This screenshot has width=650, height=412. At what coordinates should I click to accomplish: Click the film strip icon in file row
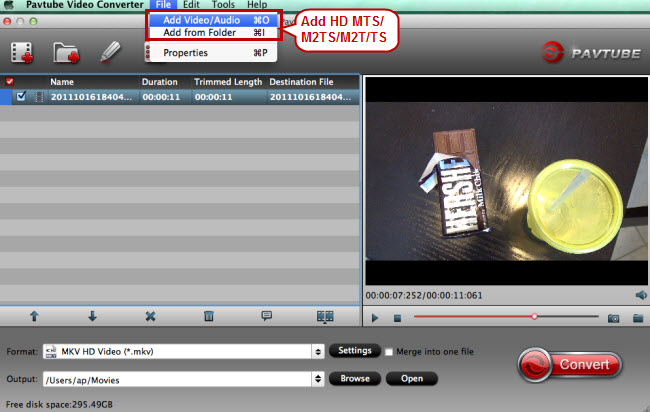pos(39,97)
